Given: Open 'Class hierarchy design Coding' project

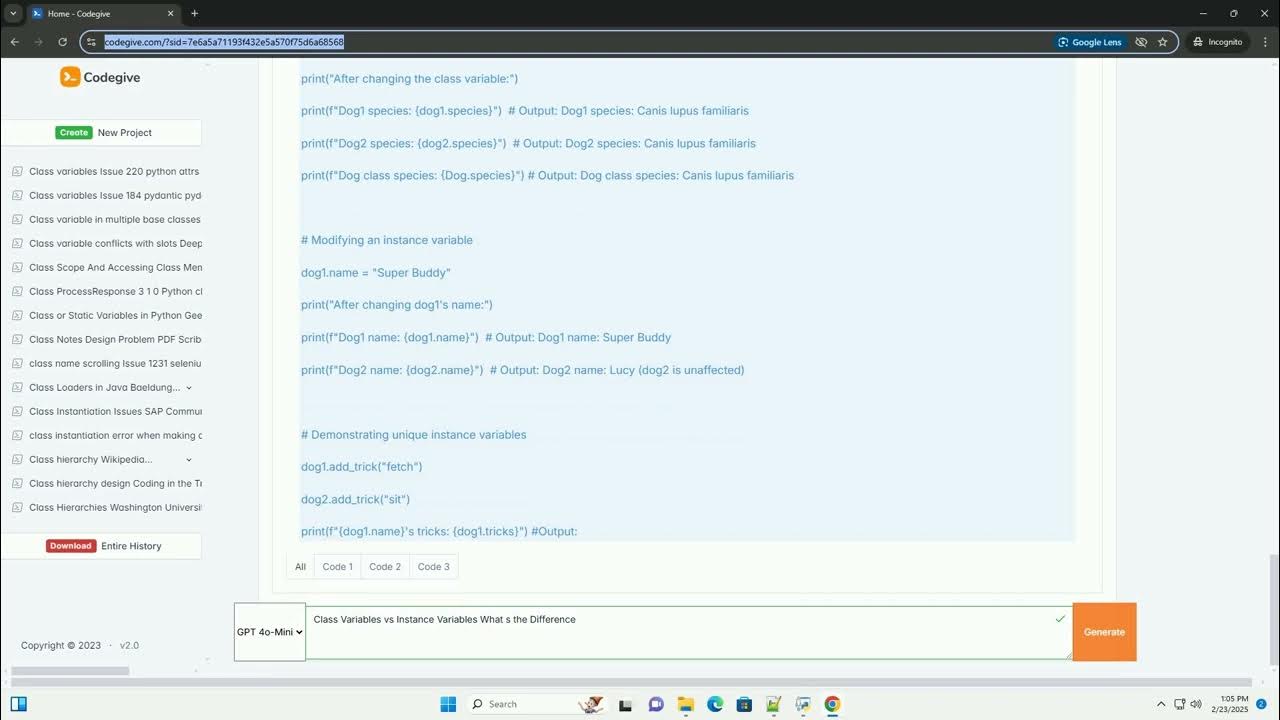Looking at the screenshot, I should pyautogui.click(x=115, y=483).
